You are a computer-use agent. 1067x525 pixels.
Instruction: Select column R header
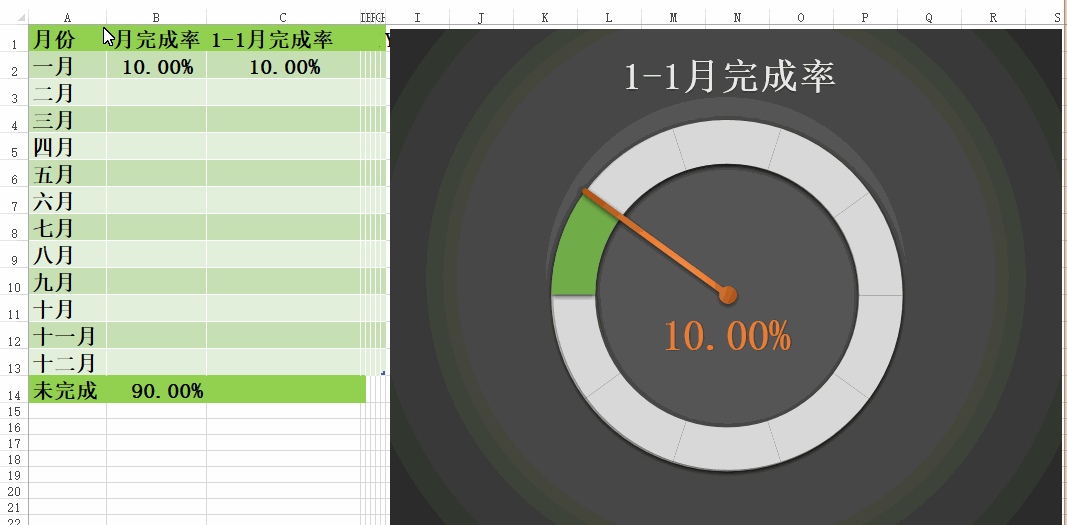pos(993,17)
